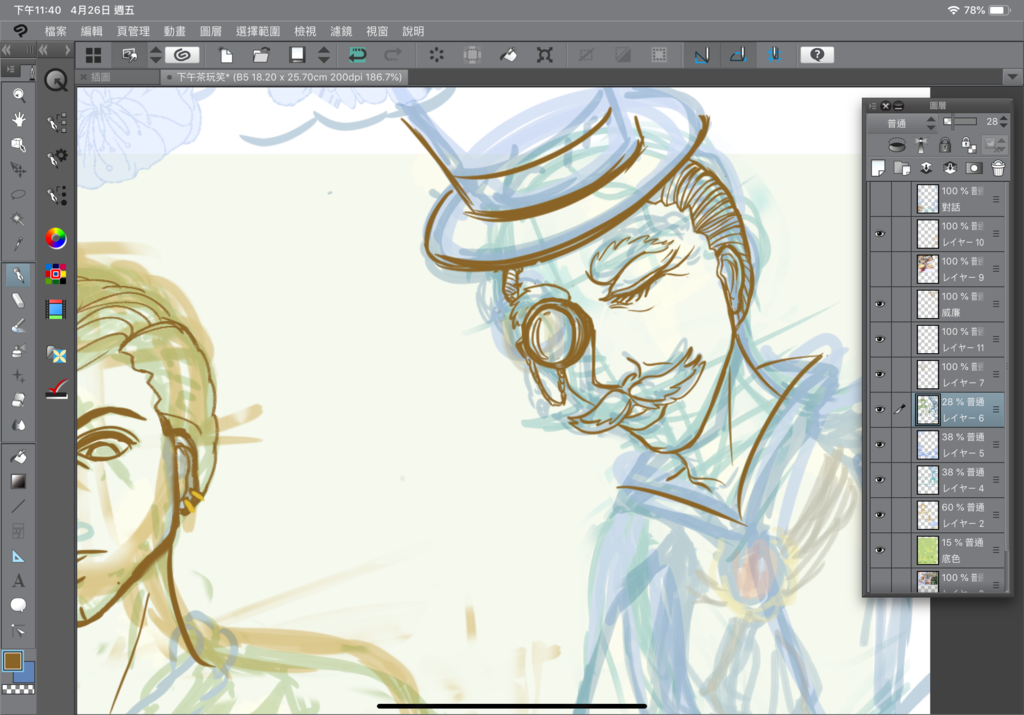The image size is (1024, 715).
Task: Click the Clip Studio launch button
Action: click(x=182, y=55)
